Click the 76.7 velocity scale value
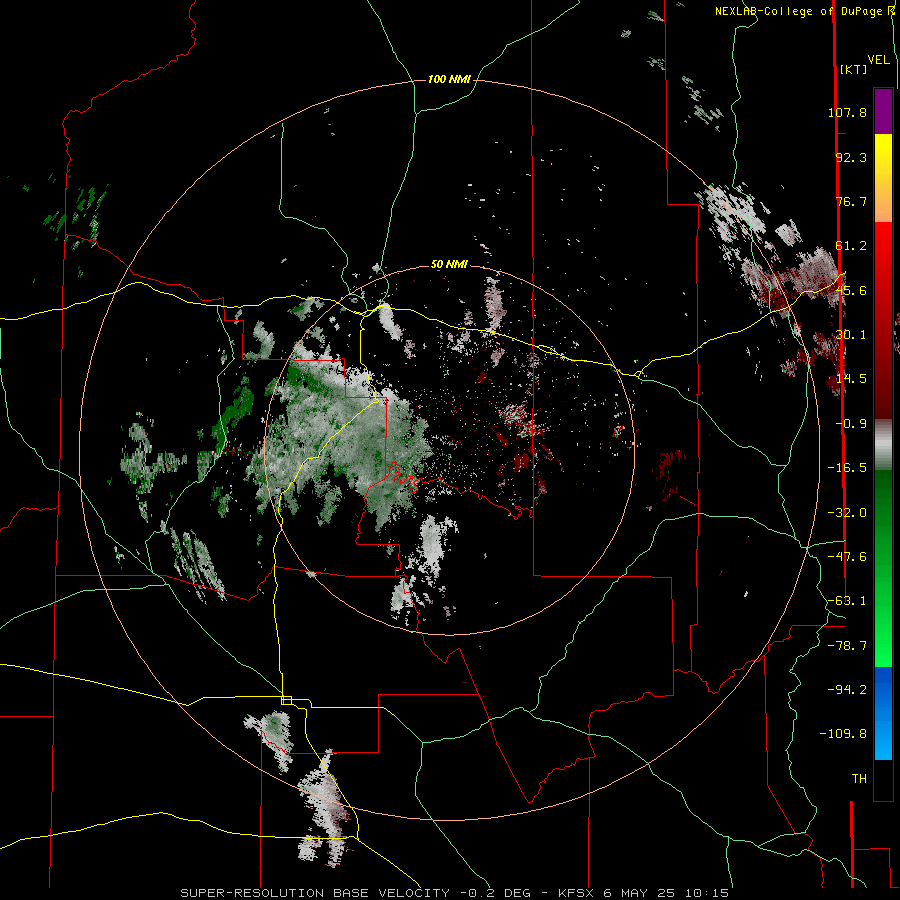The width and height of the screenshot is (900, 900). [851, 201]
